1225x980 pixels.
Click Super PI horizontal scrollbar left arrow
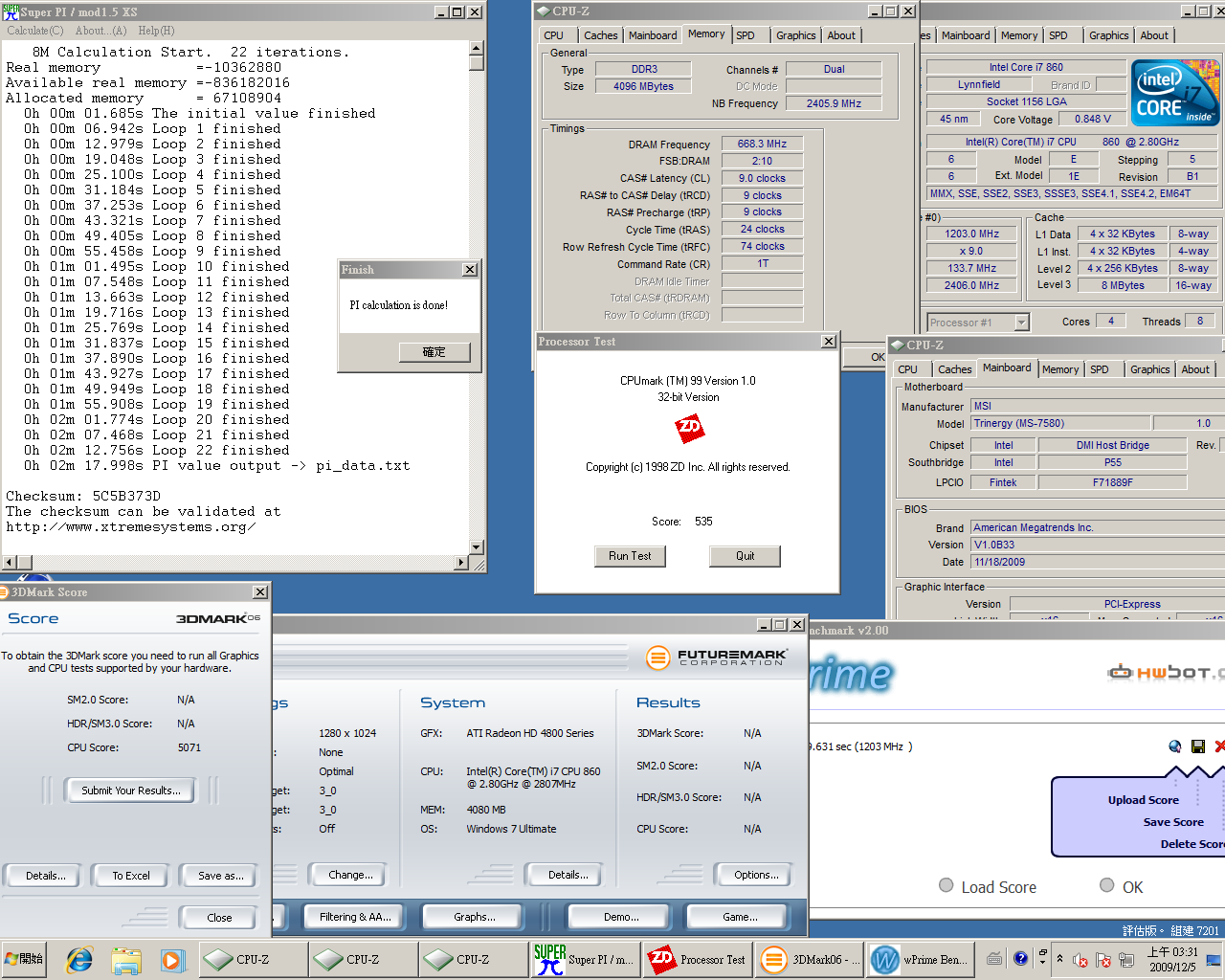pyautogui.click(x=10, y=563)
